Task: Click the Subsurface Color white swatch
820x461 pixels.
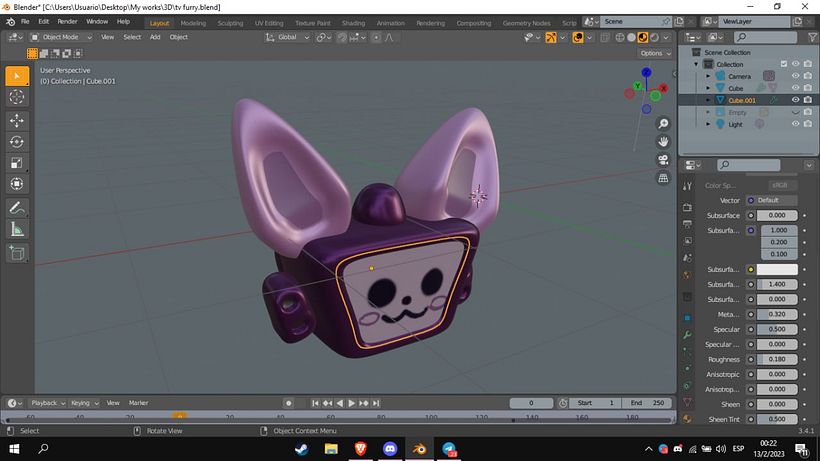Action: coord(777,270)
